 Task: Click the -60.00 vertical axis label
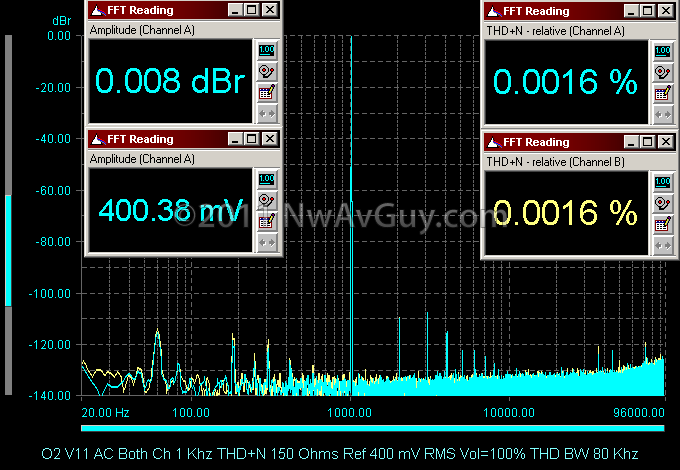[x=53, y=191]
